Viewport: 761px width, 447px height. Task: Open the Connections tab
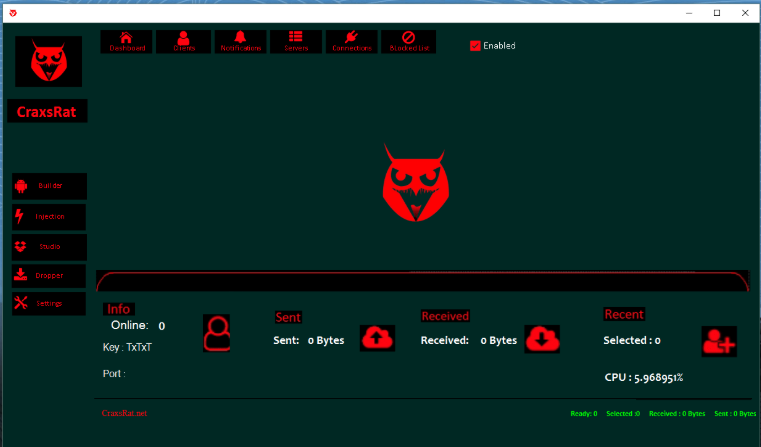(x=351, y=42)
